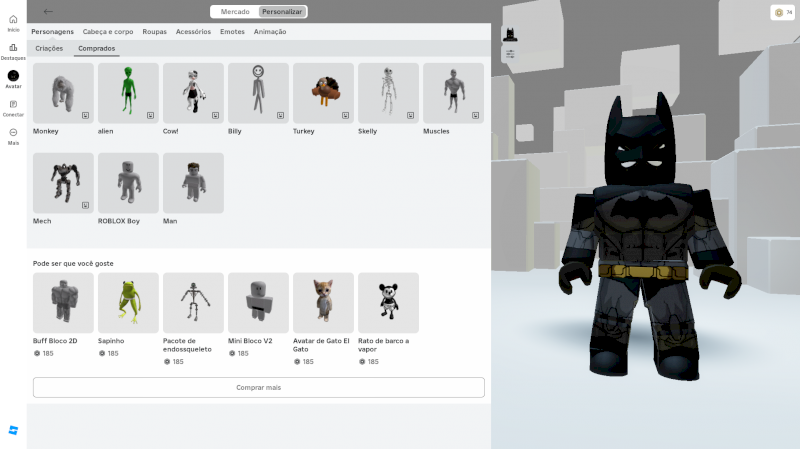This screenshot has width=800, height=449.
Task: Click the Batman headshot view icon
Action: (x=510, y=35)
